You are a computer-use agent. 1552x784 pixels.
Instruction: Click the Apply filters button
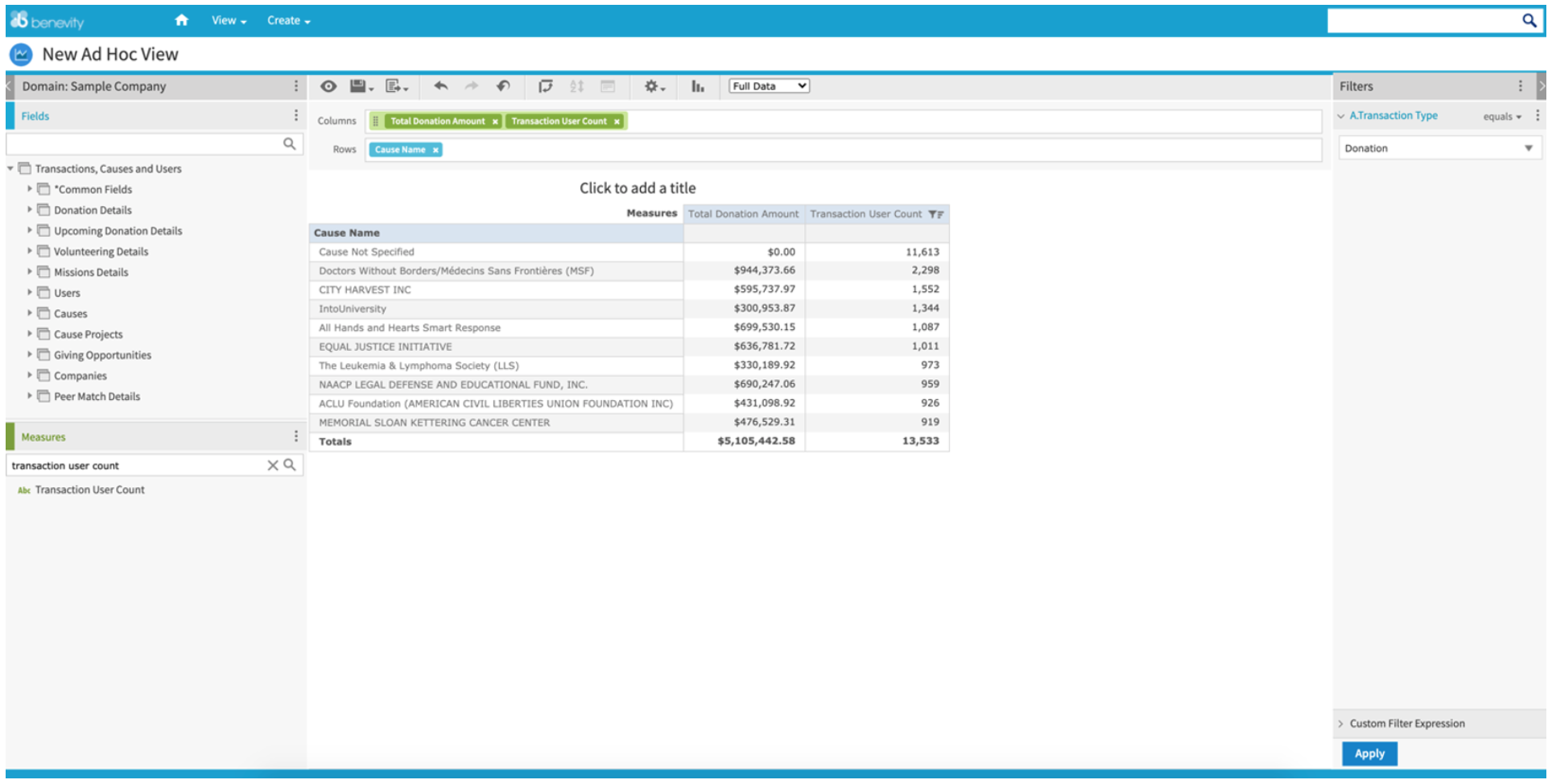point(1369,753)
